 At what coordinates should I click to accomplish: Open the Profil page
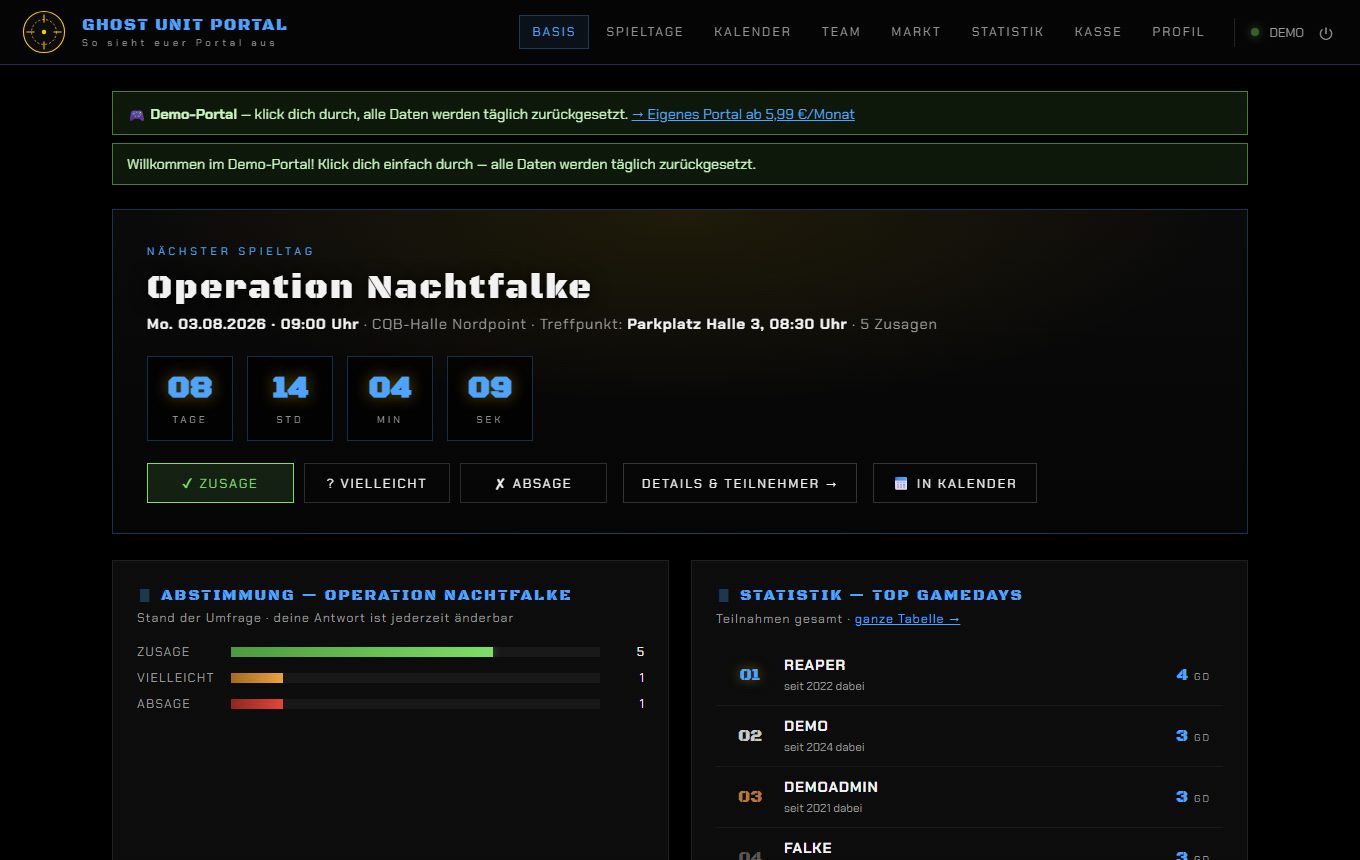coord(1178,32)
